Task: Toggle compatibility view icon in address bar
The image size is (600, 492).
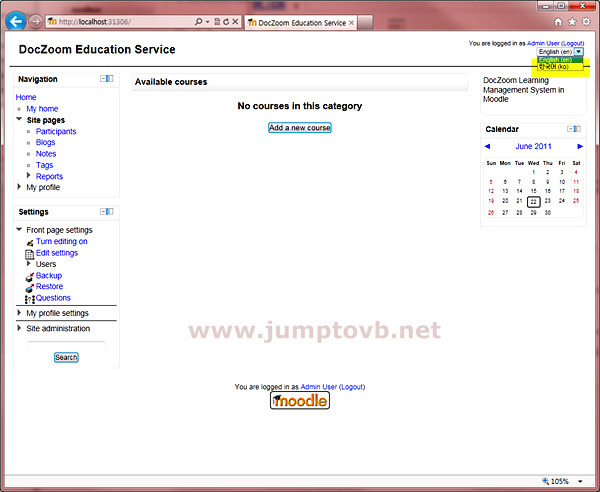Action: pyautogui.click(x=217, y=22)
